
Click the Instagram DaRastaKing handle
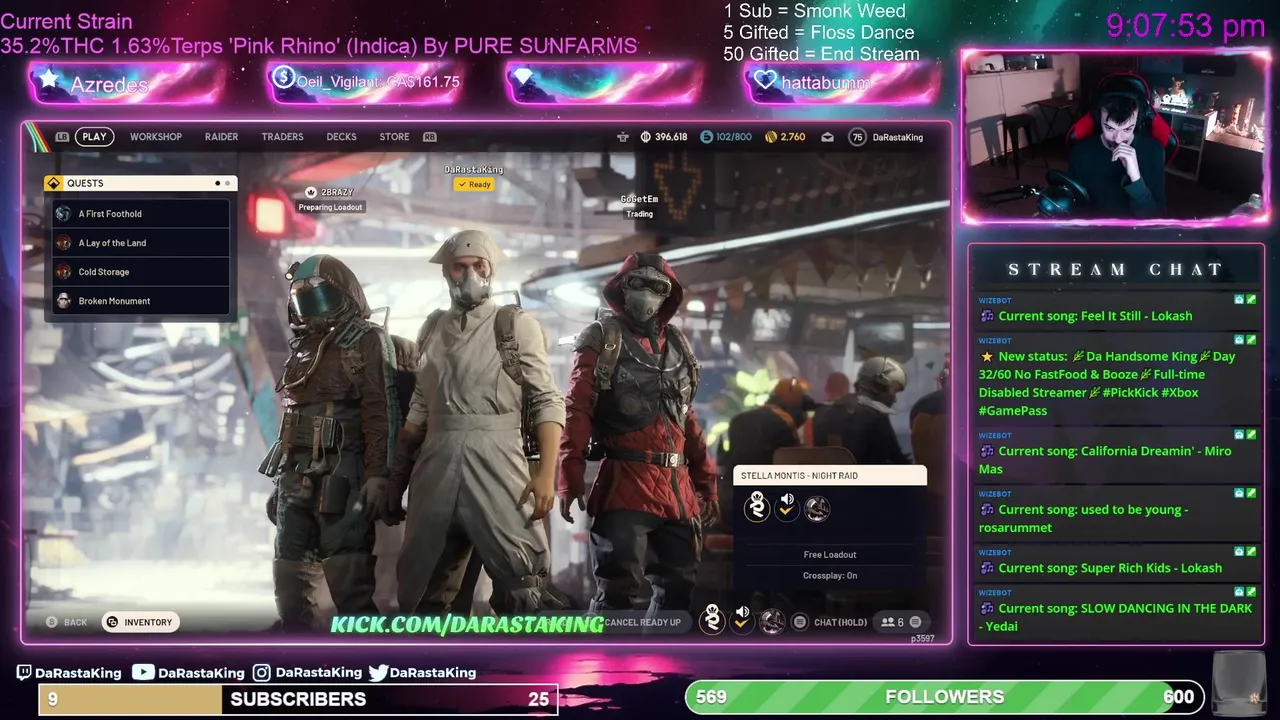[x=307, y=673]
